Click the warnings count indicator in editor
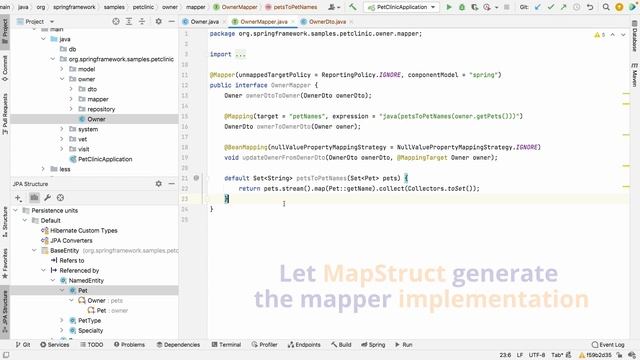This screenshot has width=640, height=360. coord(600,35)
